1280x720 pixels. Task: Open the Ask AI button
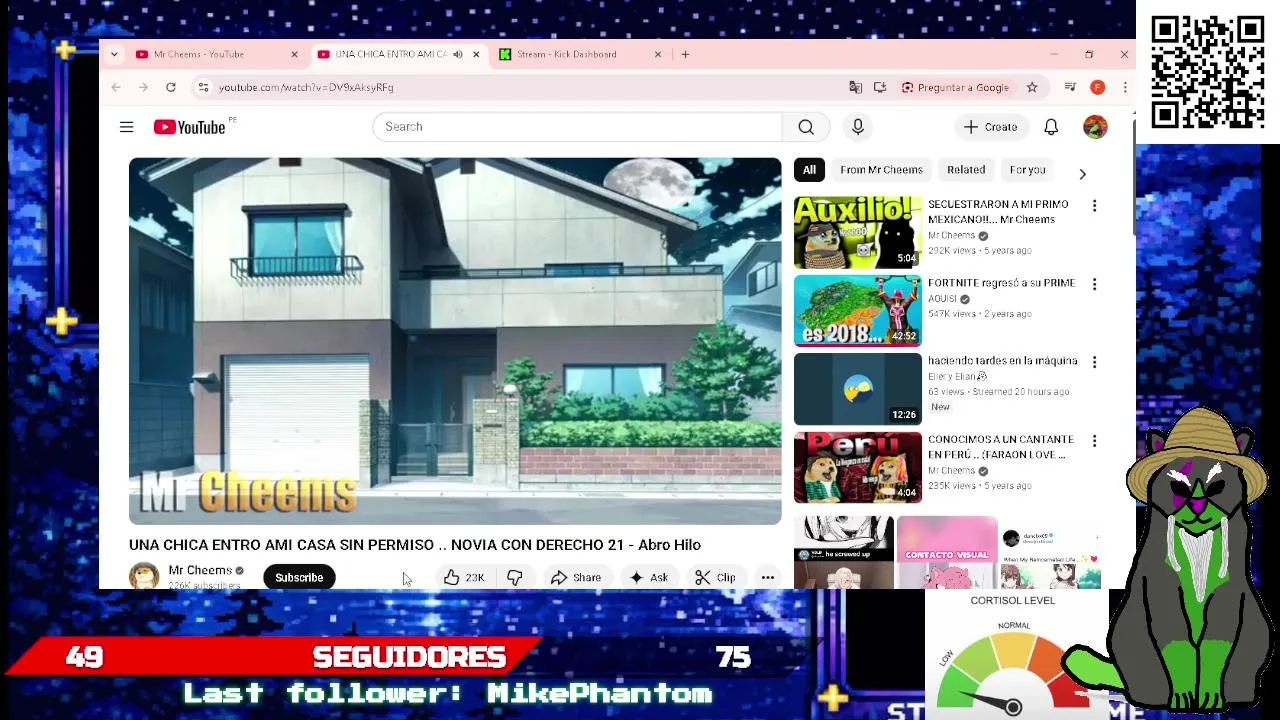(x=648, y=577)
